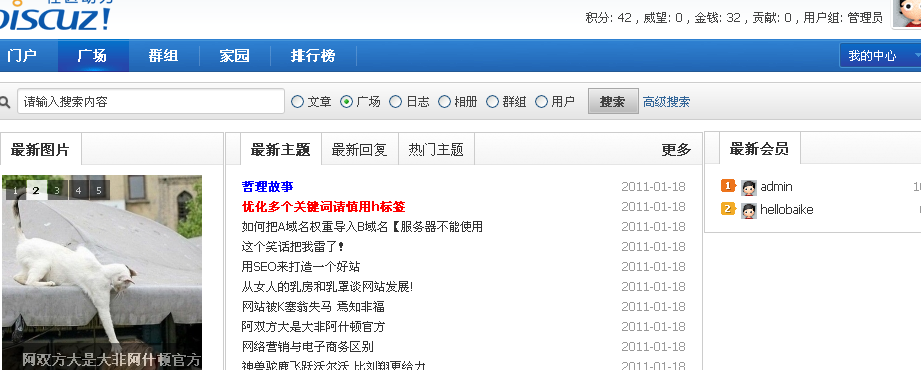Select the 相册 search radio button
921x370 pixels.
pos(445,102)
